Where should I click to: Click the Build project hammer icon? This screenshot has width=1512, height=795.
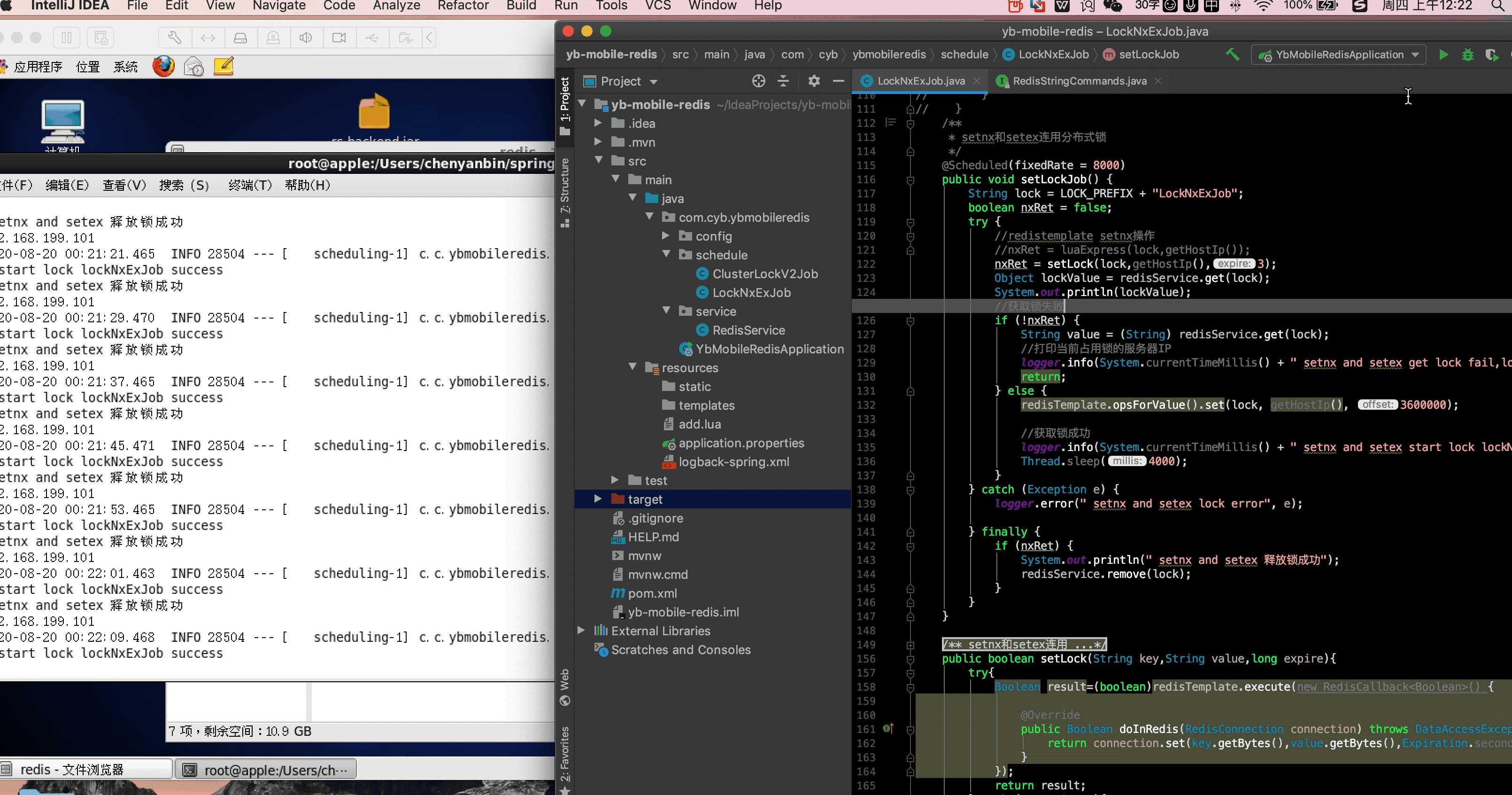pos(1233,55)
